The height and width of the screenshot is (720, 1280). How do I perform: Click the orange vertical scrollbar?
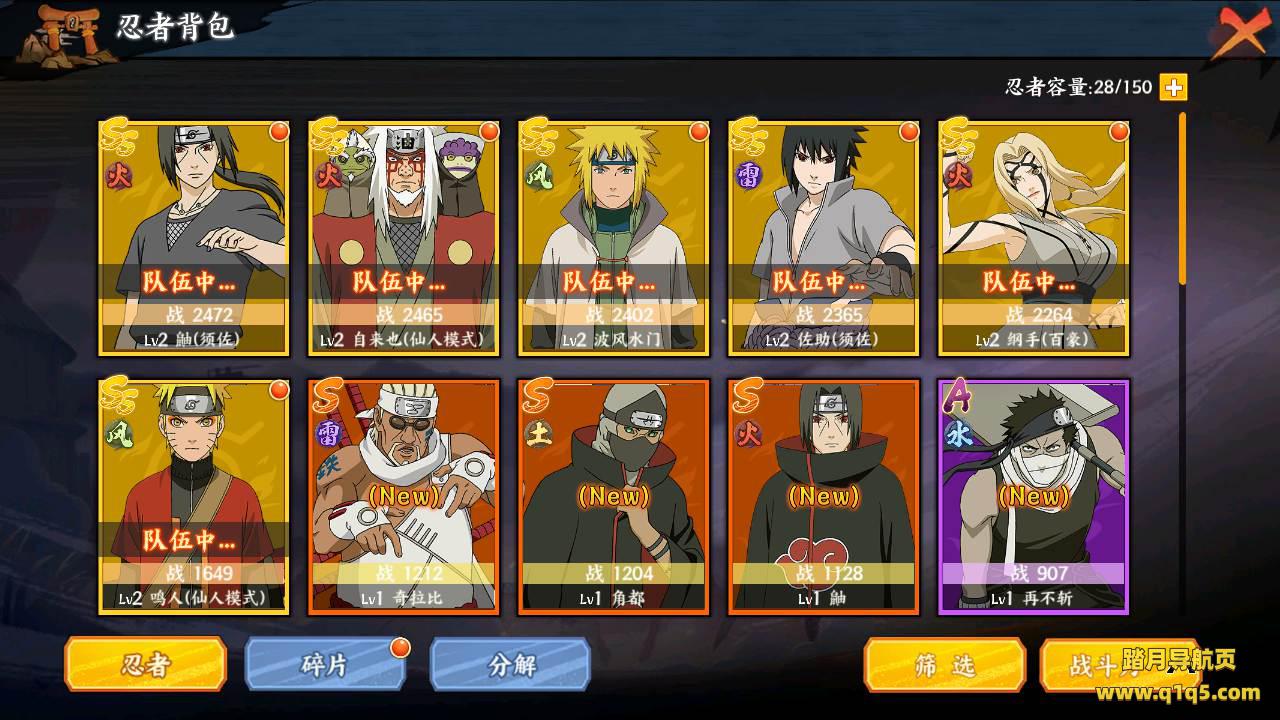pos(1183,198)
